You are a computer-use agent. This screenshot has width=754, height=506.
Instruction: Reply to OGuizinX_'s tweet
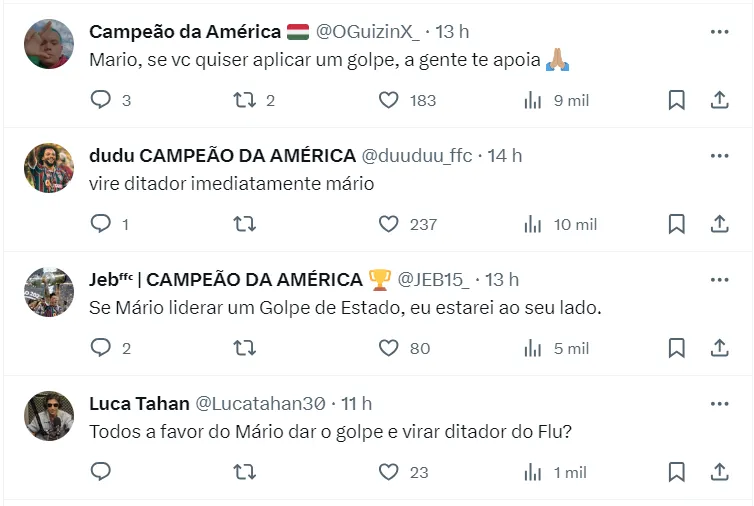(101, 100)
